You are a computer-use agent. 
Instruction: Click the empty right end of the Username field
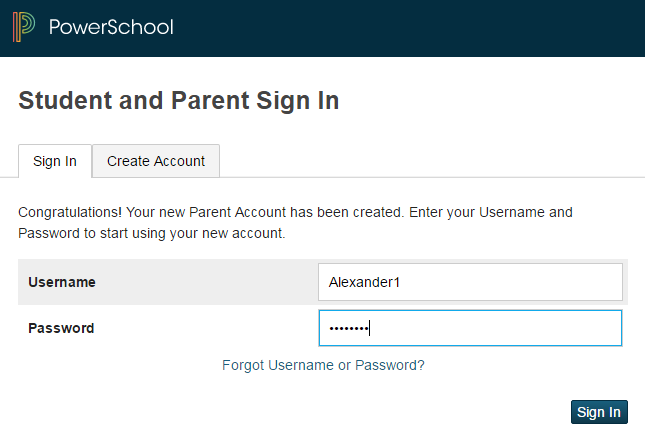(x=535, y=282)
